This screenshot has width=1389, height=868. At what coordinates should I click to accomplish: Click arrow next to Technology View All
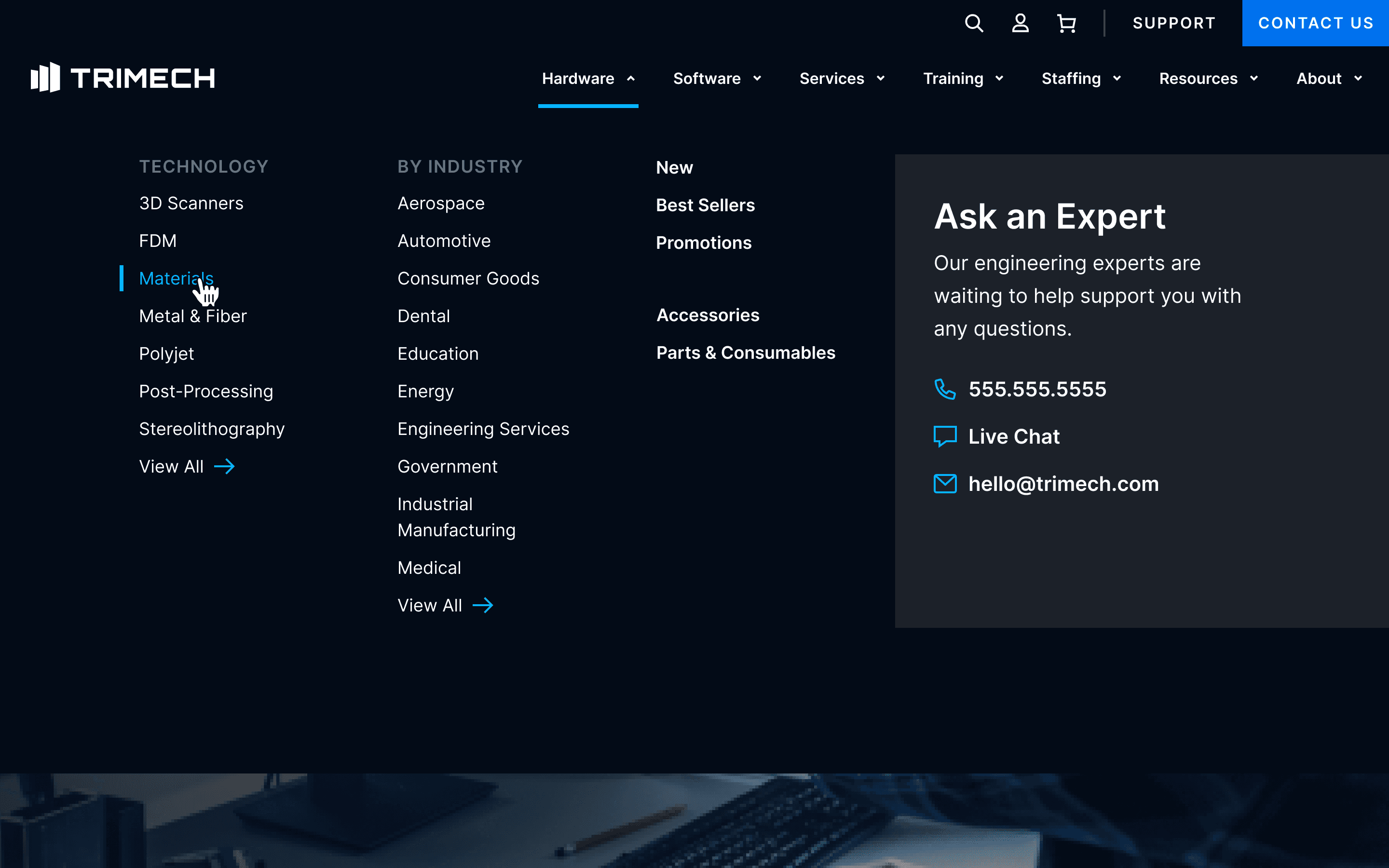click(224, 467)
